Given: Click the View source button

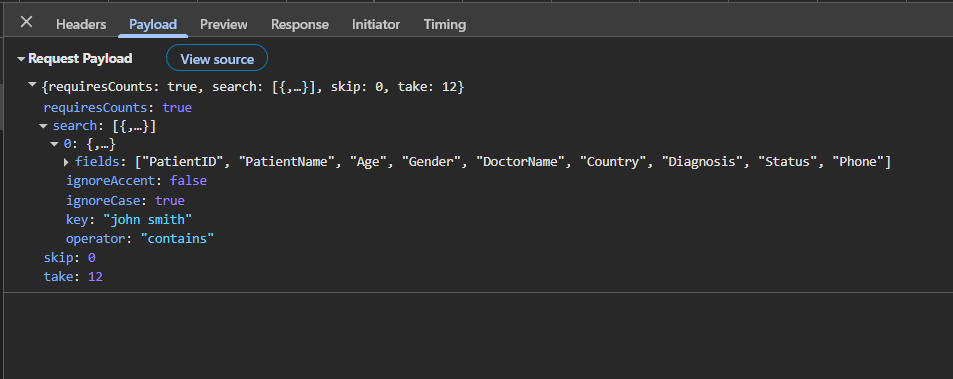Looking at the screenshot, I should coord(217,59).
